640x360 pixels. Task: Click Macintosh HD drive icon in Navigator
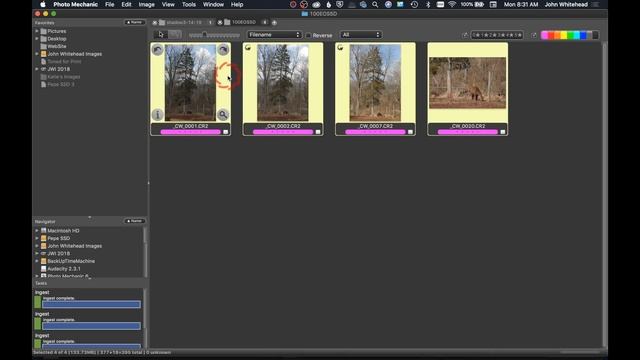(x=44, y=231)
